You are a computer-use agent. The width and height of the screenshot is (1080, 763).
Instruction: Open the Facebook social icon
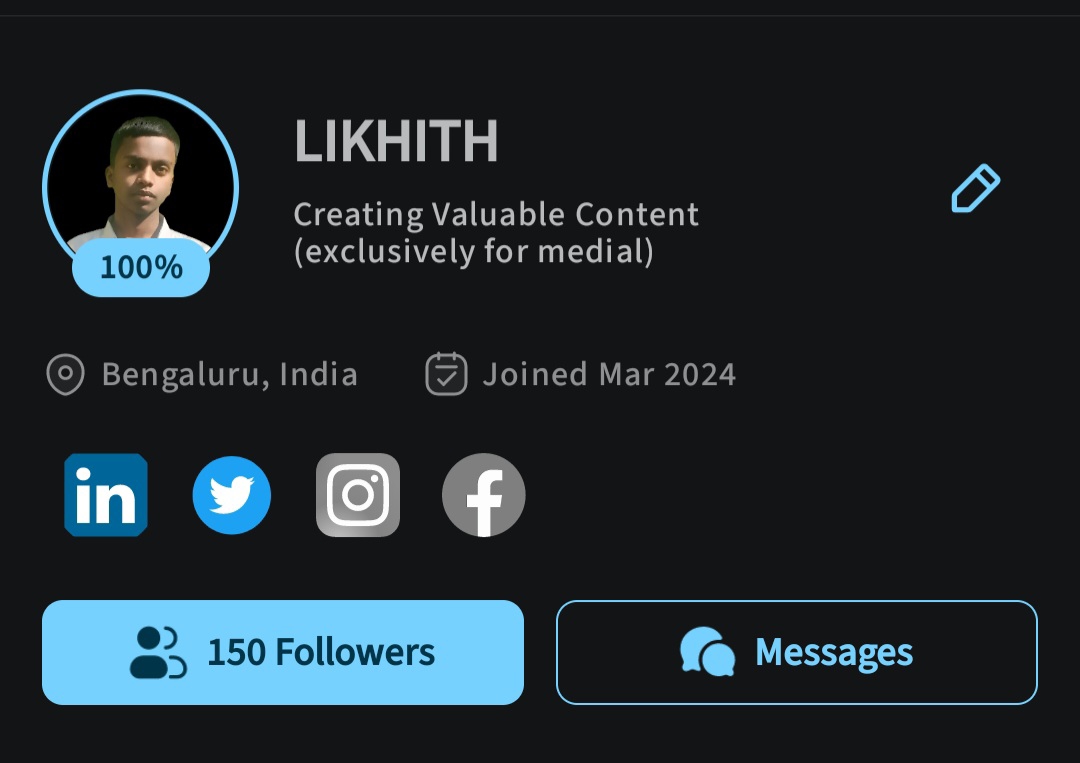click(x=484, y=495)
